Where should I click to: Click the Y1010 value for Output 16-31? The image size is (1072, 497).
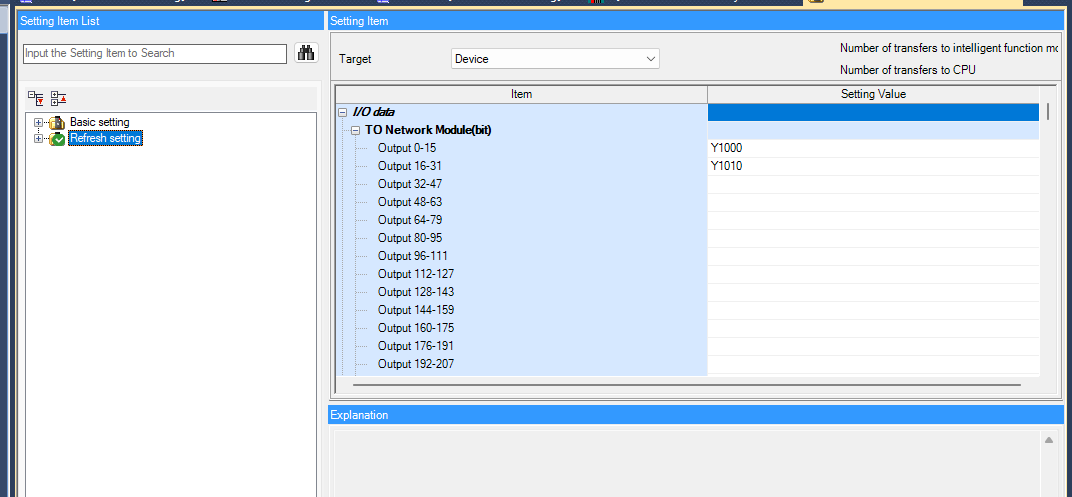(x=726, y=167)
